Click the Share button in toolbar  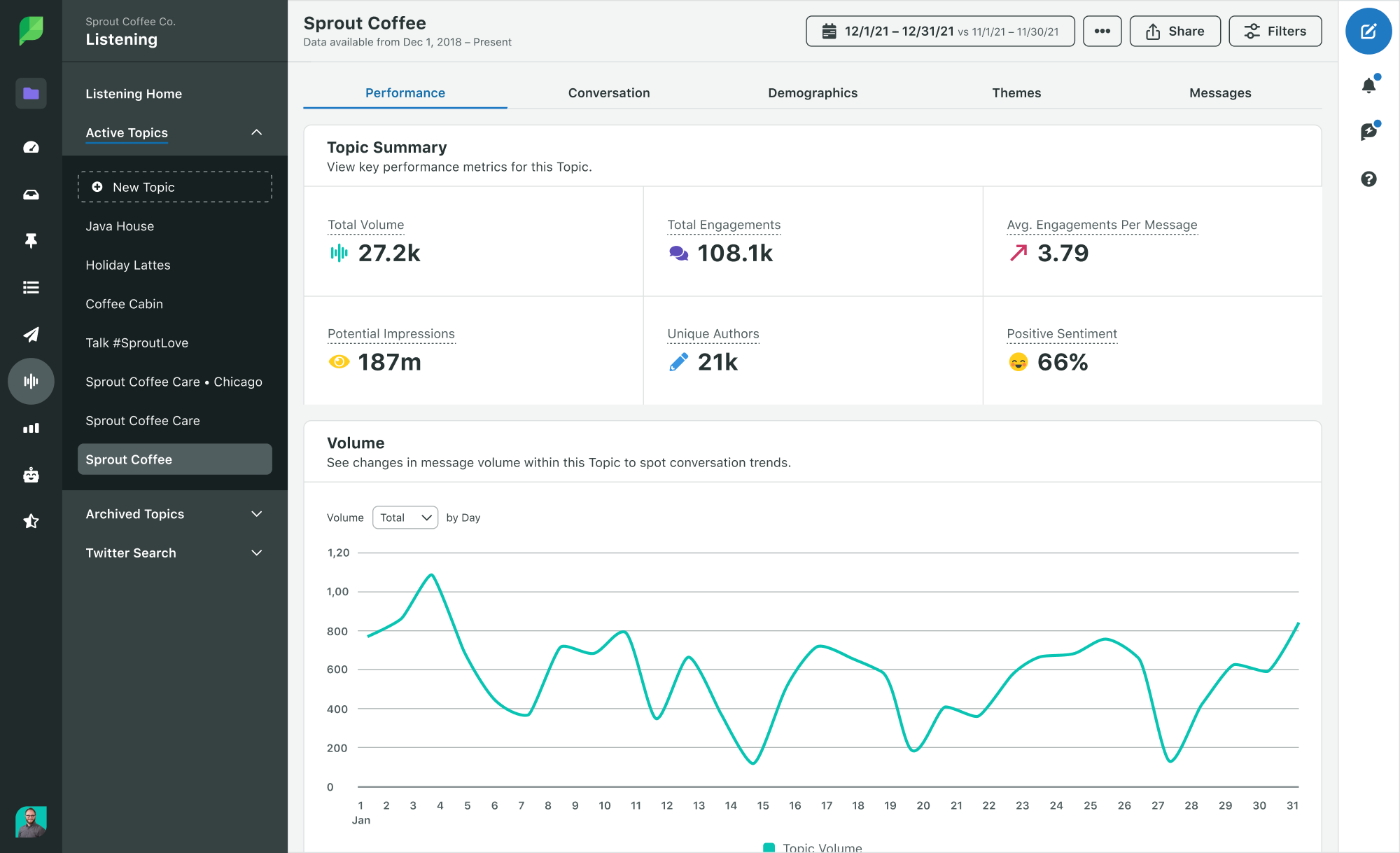coord(1175,31)
